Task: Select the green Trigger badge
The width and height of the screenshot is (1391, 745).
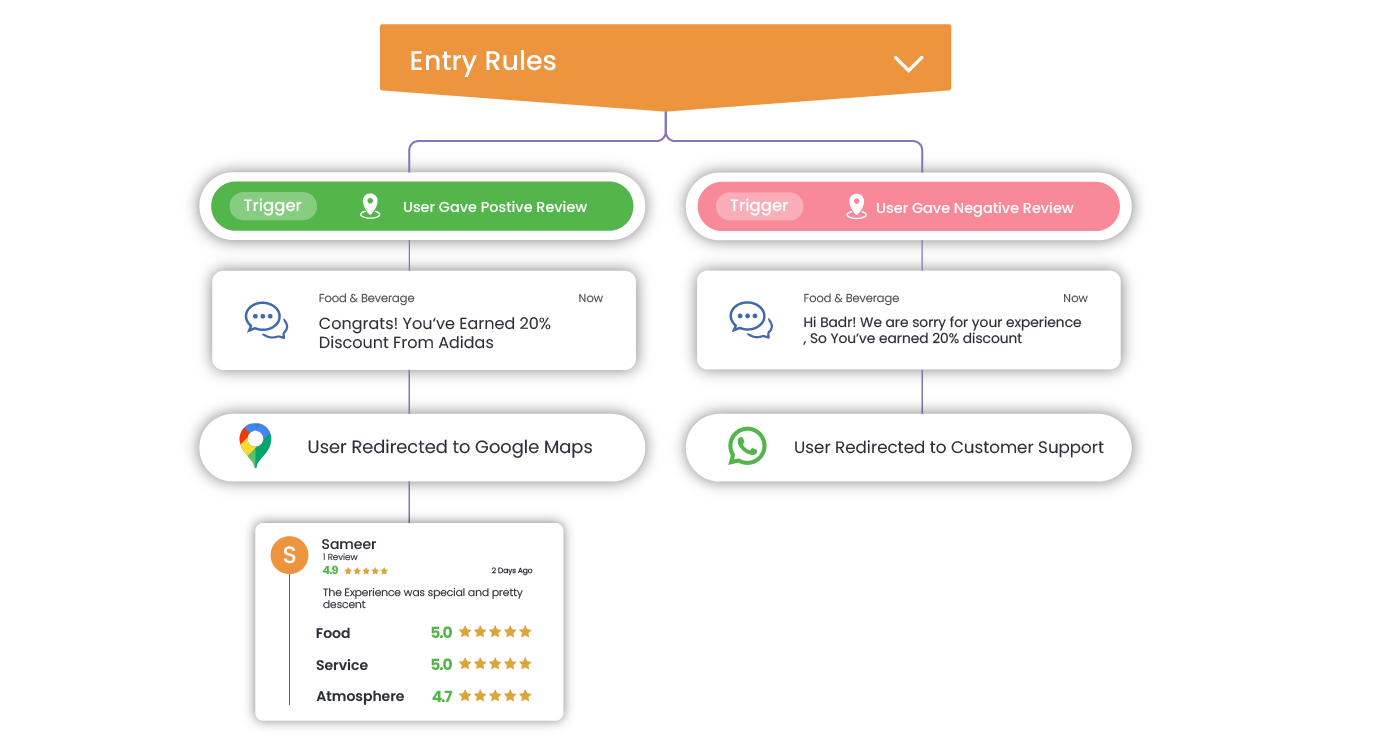Action: pos(273,206)
